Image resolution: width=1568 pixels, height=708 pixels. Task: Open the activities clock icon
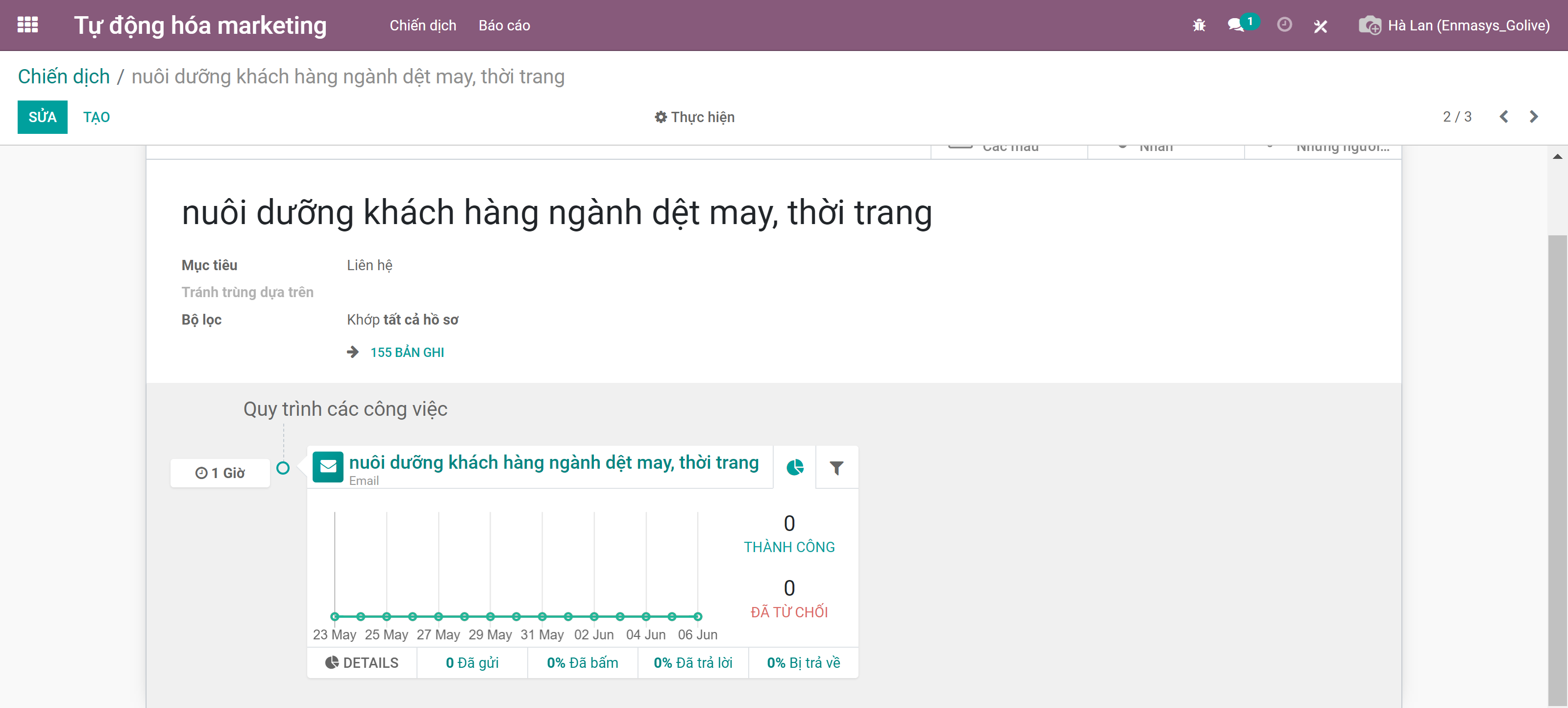pyautogui.click(x=1284, y=25)
